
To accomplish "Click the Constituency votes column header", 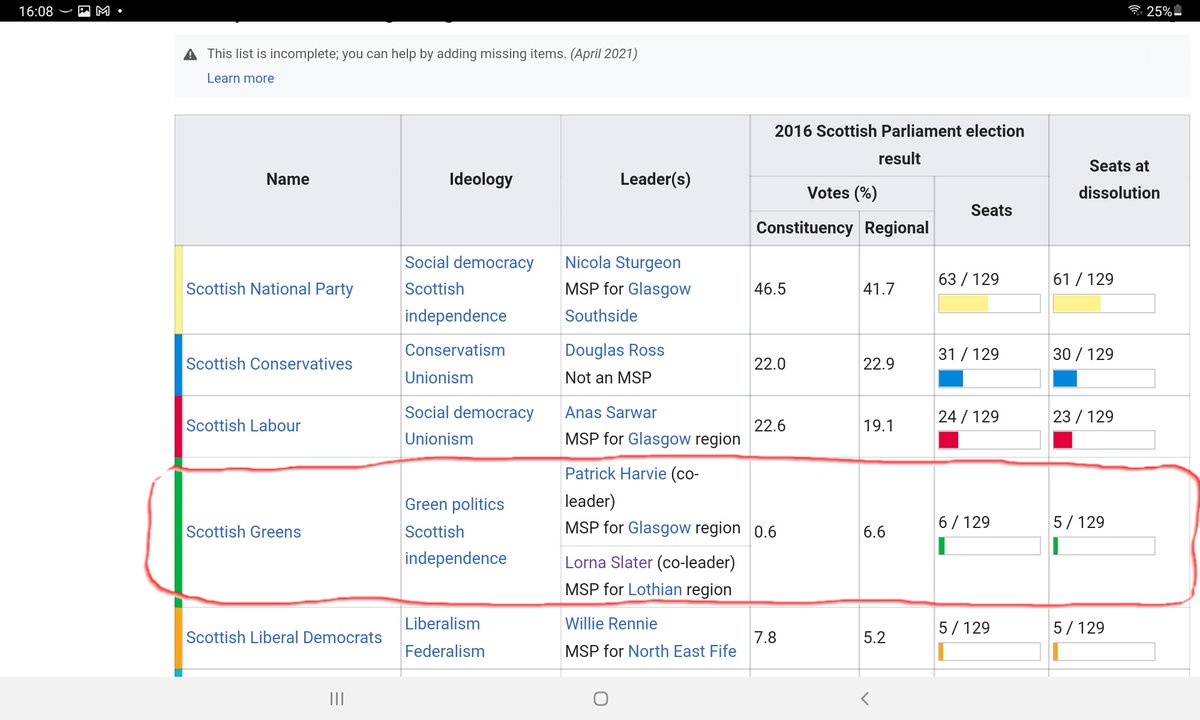I will (x=805, y=228).
